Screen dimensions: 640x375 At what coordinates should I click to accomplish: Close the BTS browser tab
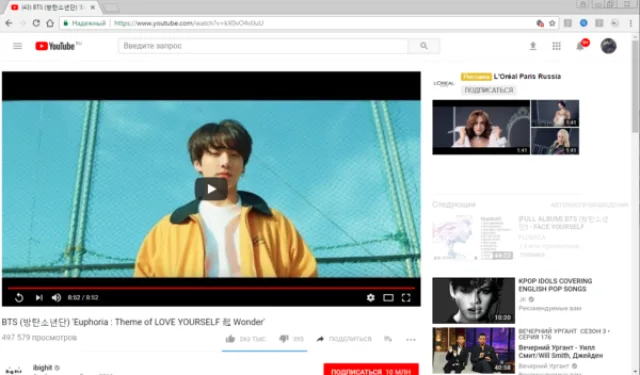93,7
